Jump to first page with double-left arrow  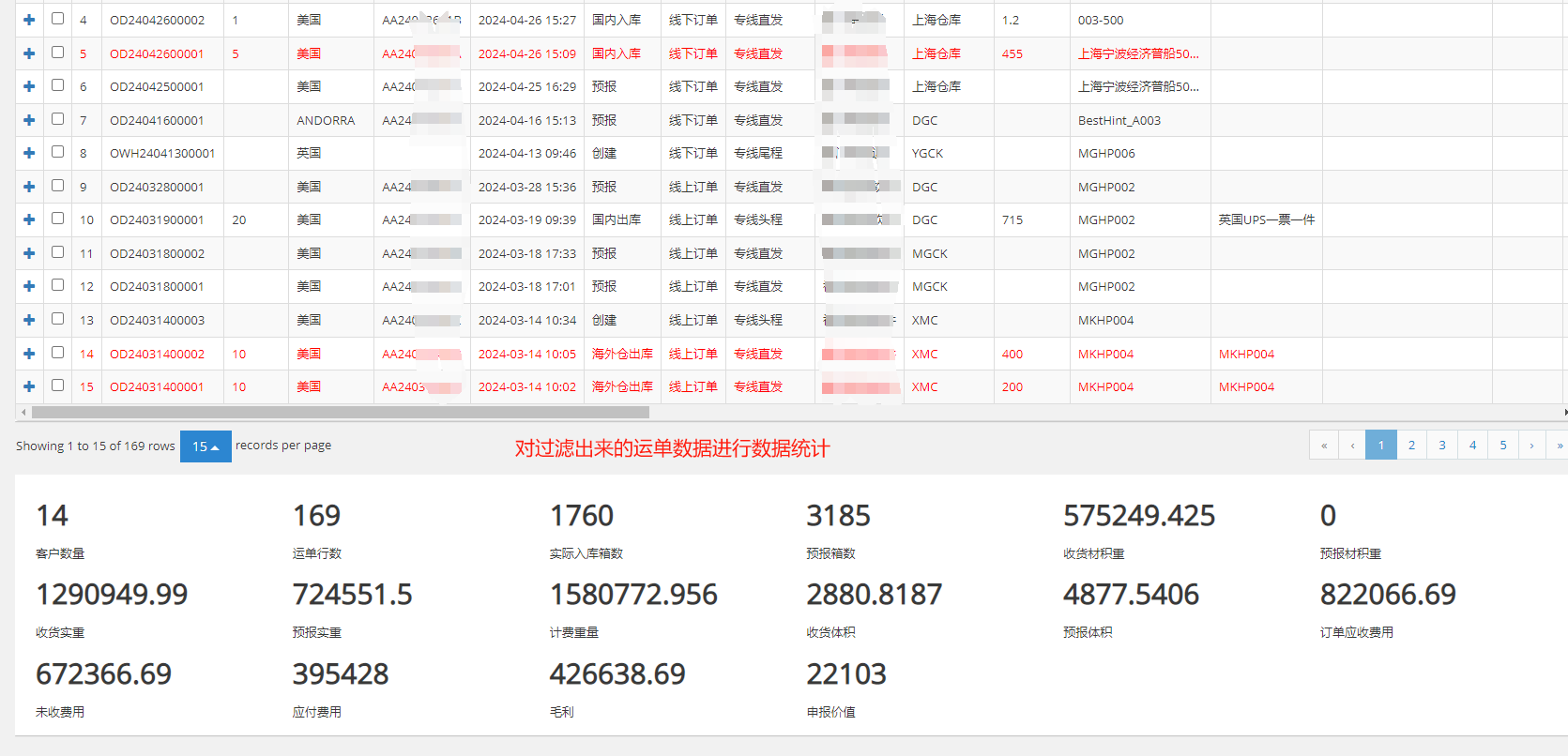1324,446
